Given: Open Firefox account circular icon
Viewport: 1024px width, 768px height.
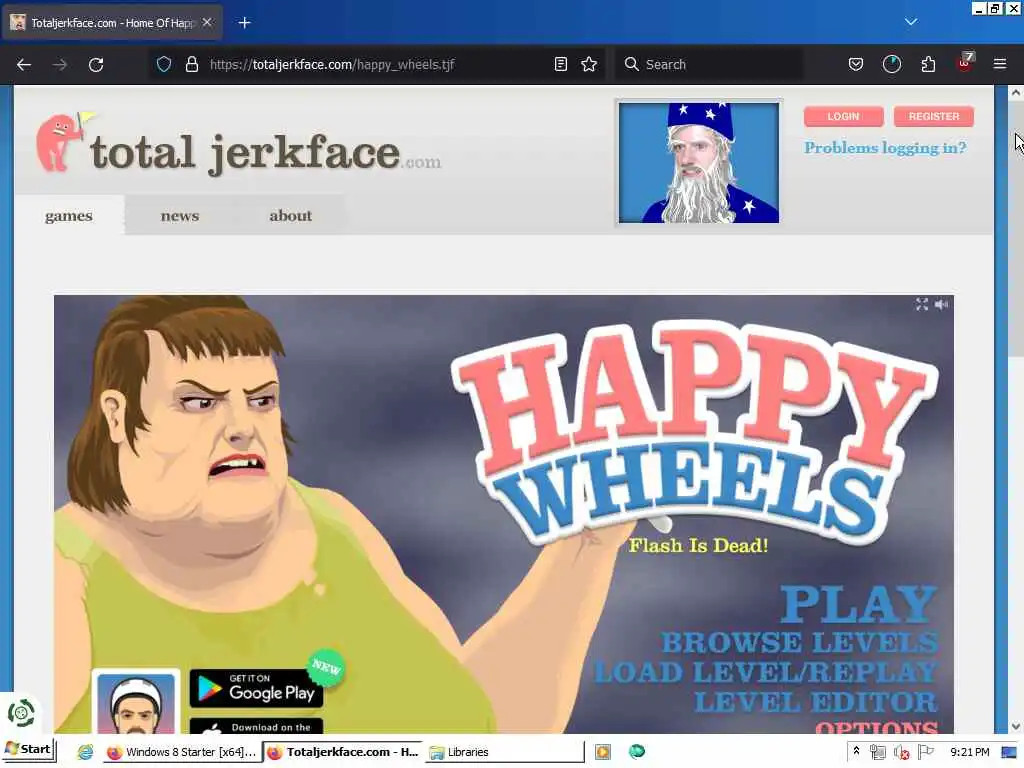Looking at the screenshot, I should pyautogui.click(x=891, y=64).
